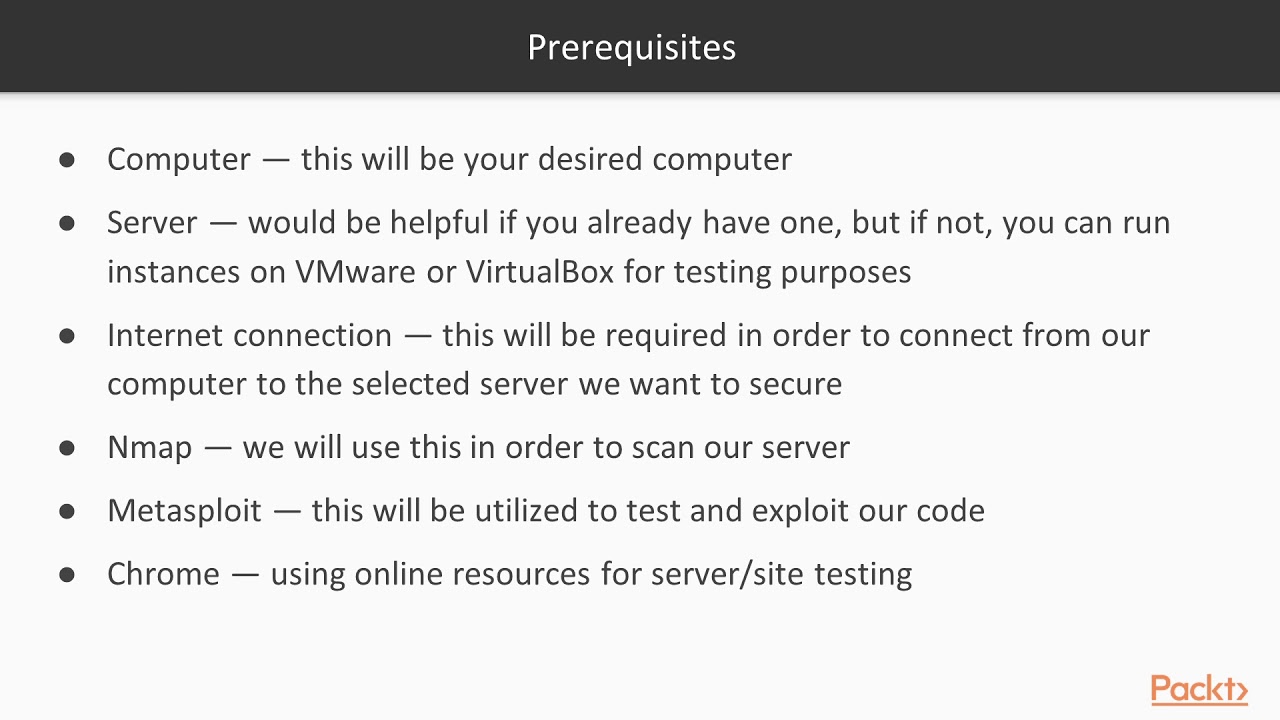Click the bullet beside Chrome

point(67,573)
